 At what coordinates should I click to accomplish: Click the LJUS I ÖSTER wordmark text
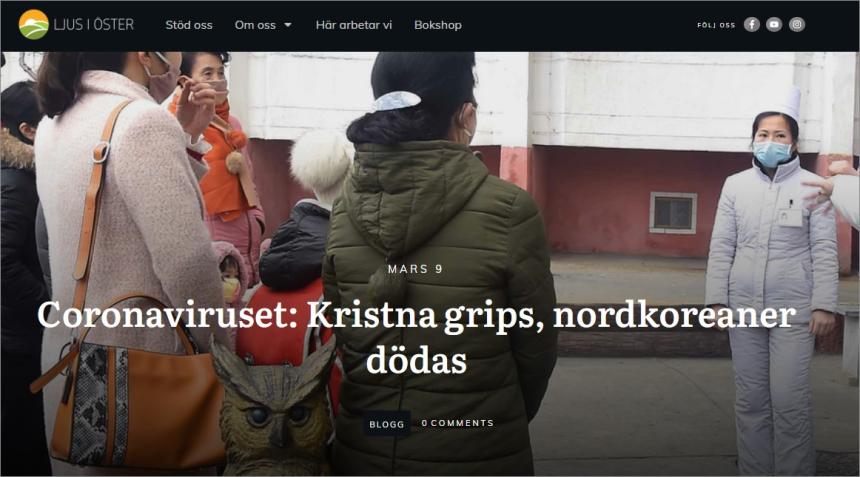pos(94,25)
